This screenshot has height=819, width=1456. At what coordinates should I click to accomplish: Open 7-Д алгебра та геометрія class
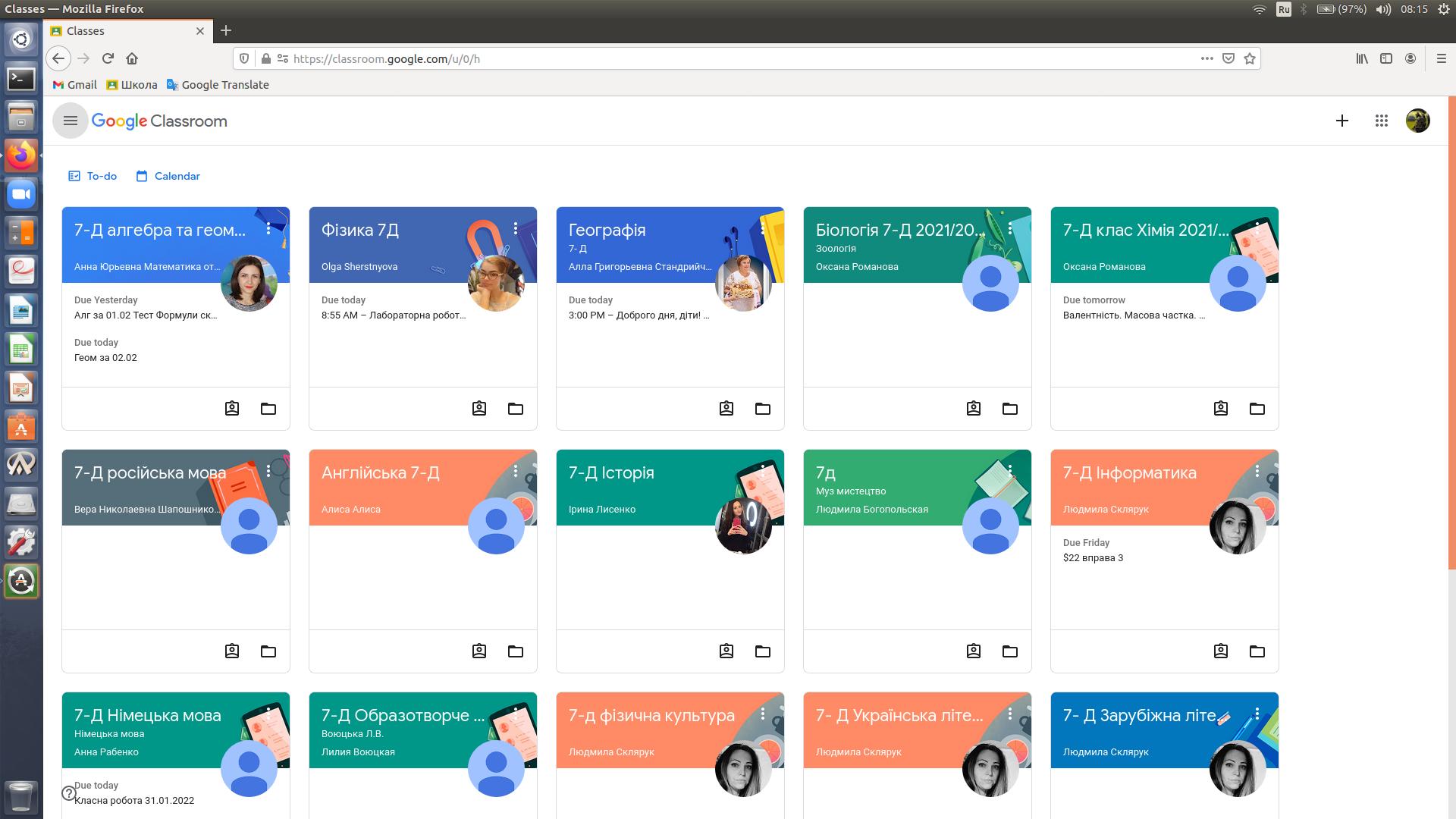tap(159, 231)
